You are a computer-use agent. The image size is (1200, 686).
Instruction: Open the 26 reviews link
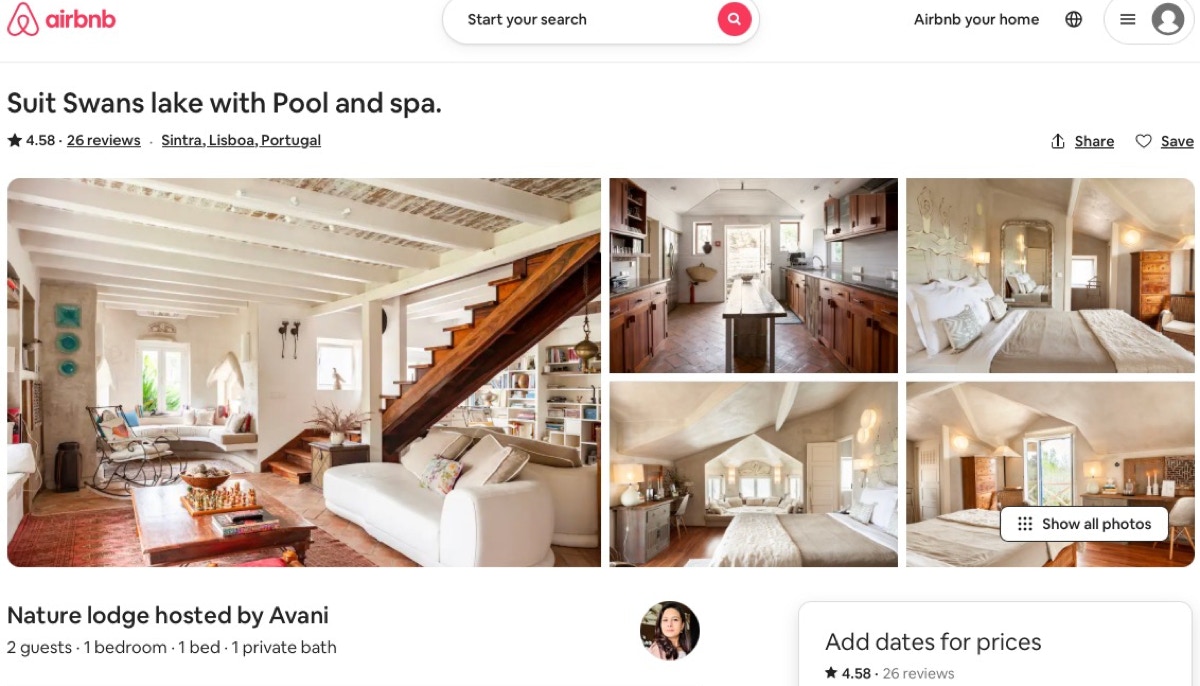click(103, 140)
